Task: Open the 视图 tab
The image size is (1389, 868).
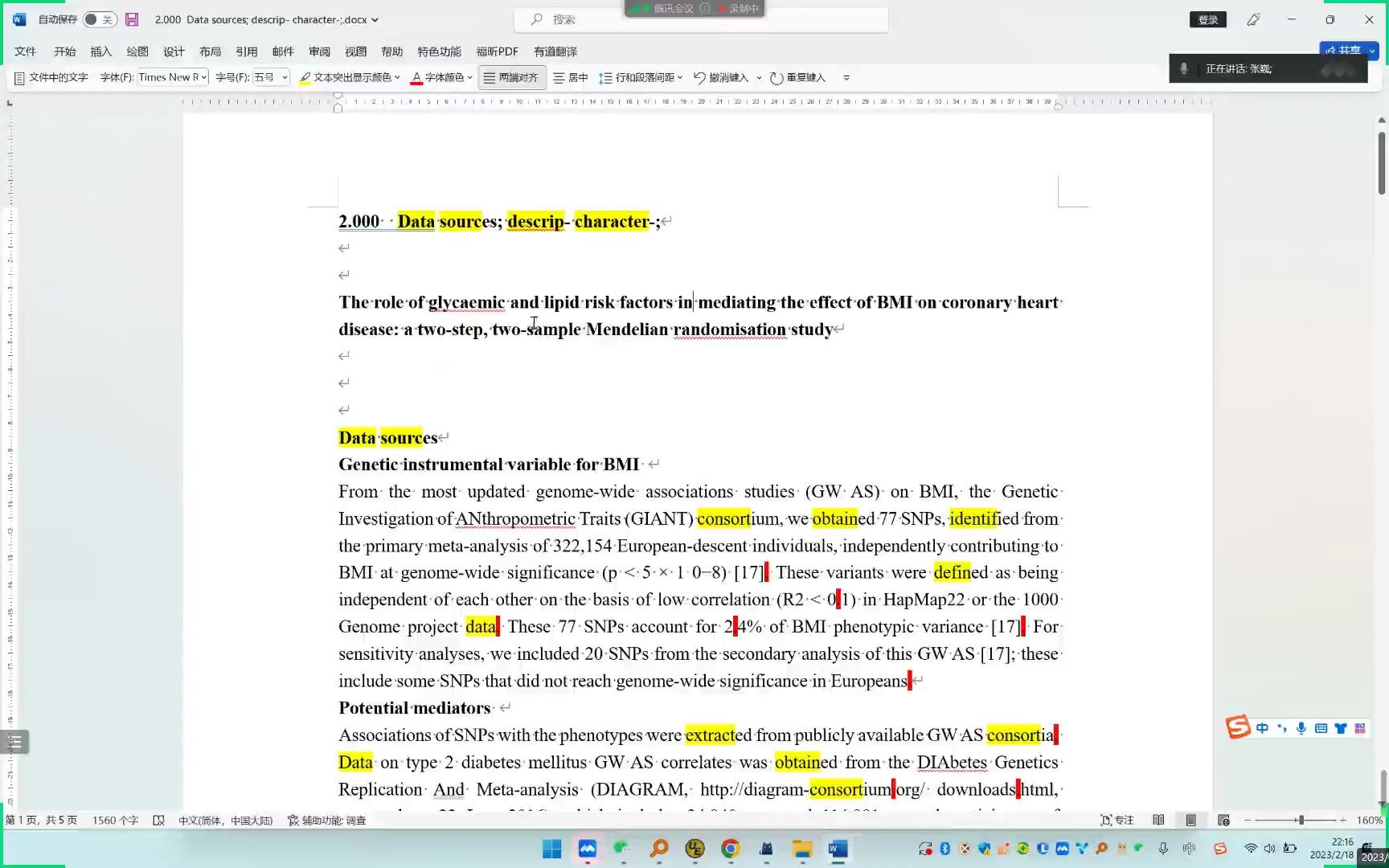Action: coord(355,51)
